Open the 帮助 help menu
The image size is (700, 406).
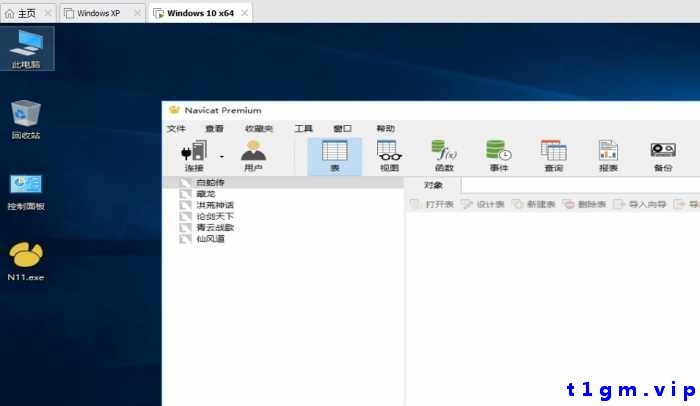pos(385,129)
